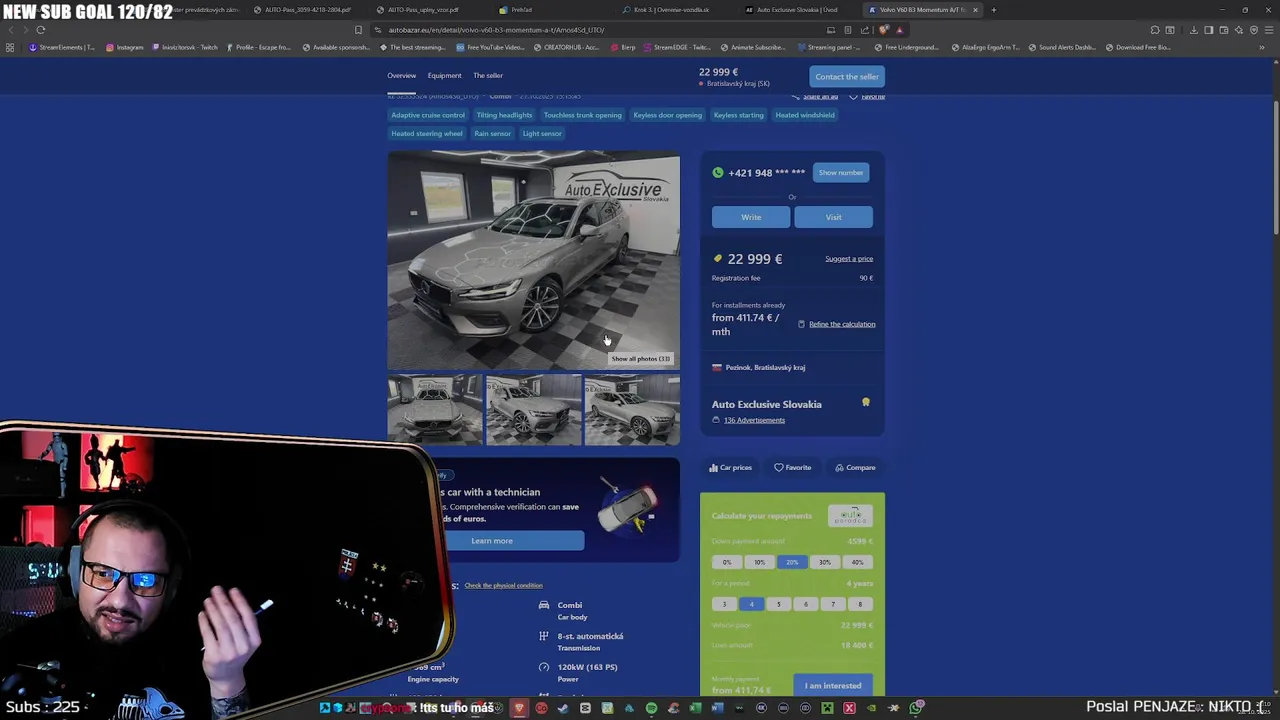
Task: Choose 7 year repayment period
Action: pyautogui.click(x=832, y=604)
